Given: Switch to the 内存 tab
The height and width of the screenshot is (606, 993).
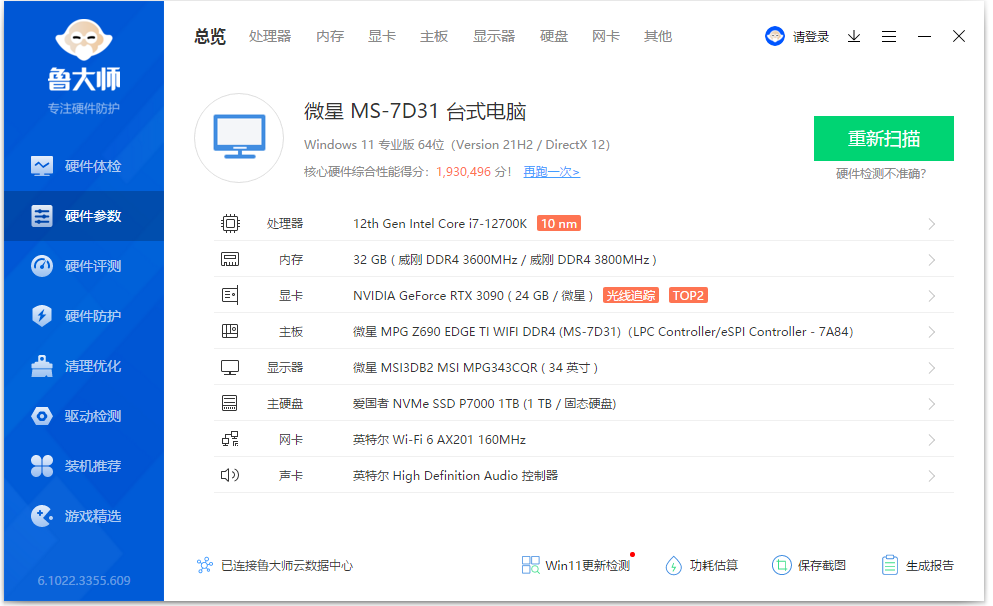Looking at the screenshot, I should (x=330, y=36).
